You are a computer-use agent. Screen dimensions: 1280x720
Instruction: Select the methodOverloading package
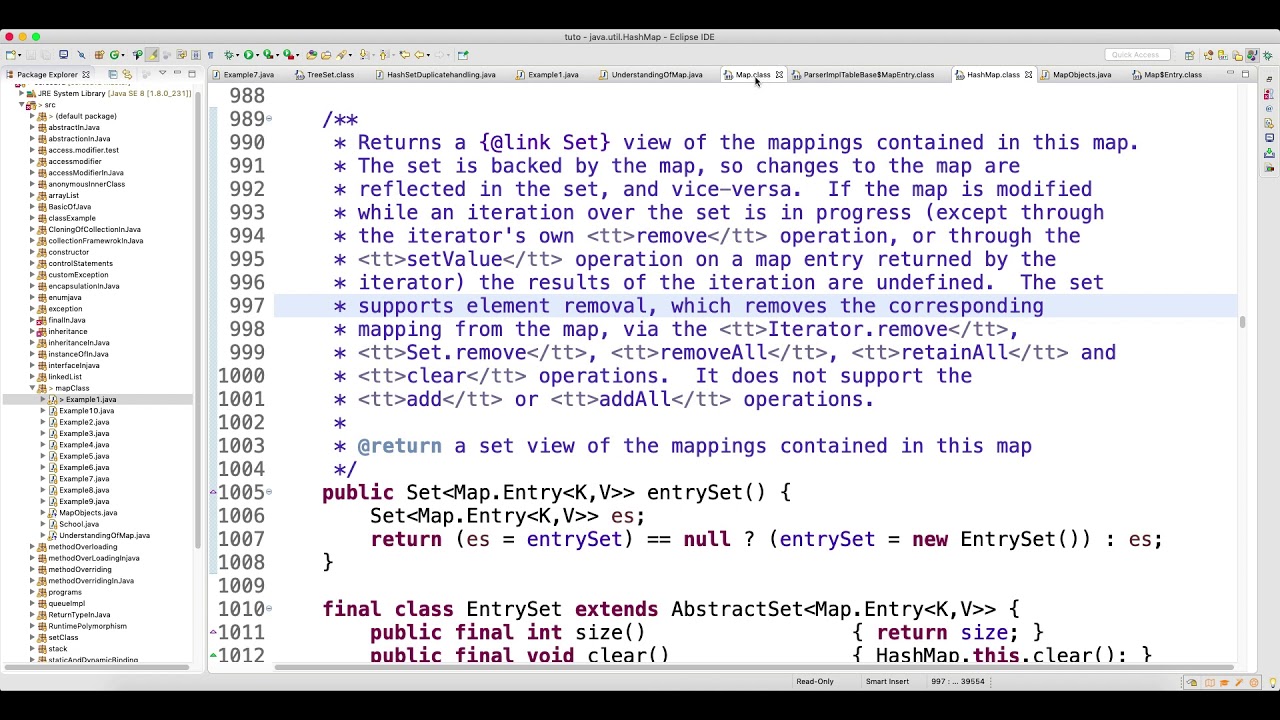[x=82, y=547]
